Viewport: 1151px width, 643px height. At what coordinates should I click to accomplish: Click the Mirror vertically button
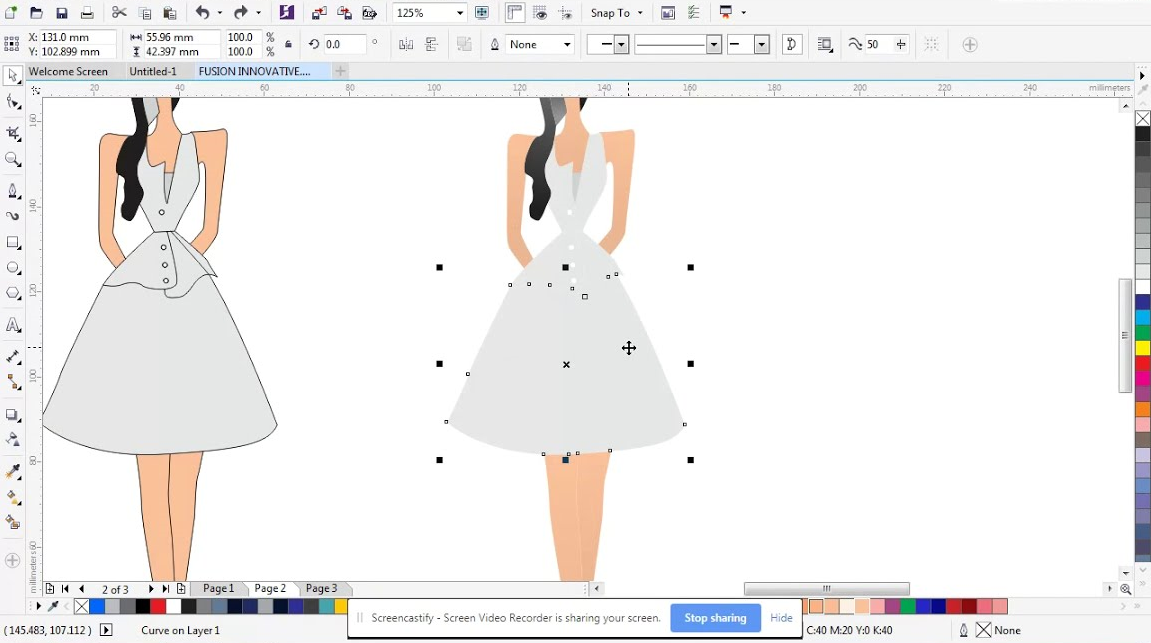click(431, 44)
